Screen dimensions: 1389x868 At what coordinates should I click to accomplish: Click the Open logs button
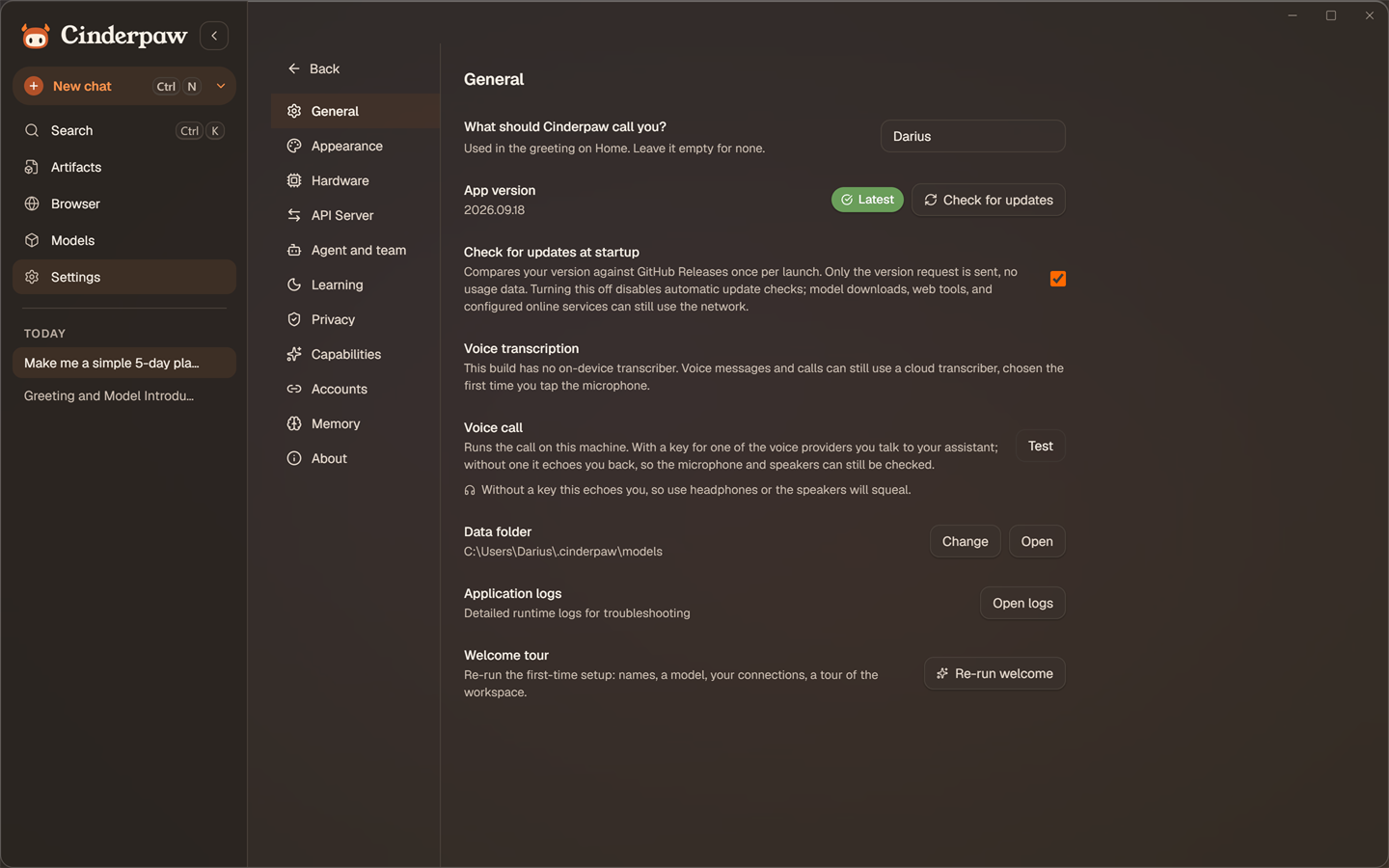[x=1022, y=603]
